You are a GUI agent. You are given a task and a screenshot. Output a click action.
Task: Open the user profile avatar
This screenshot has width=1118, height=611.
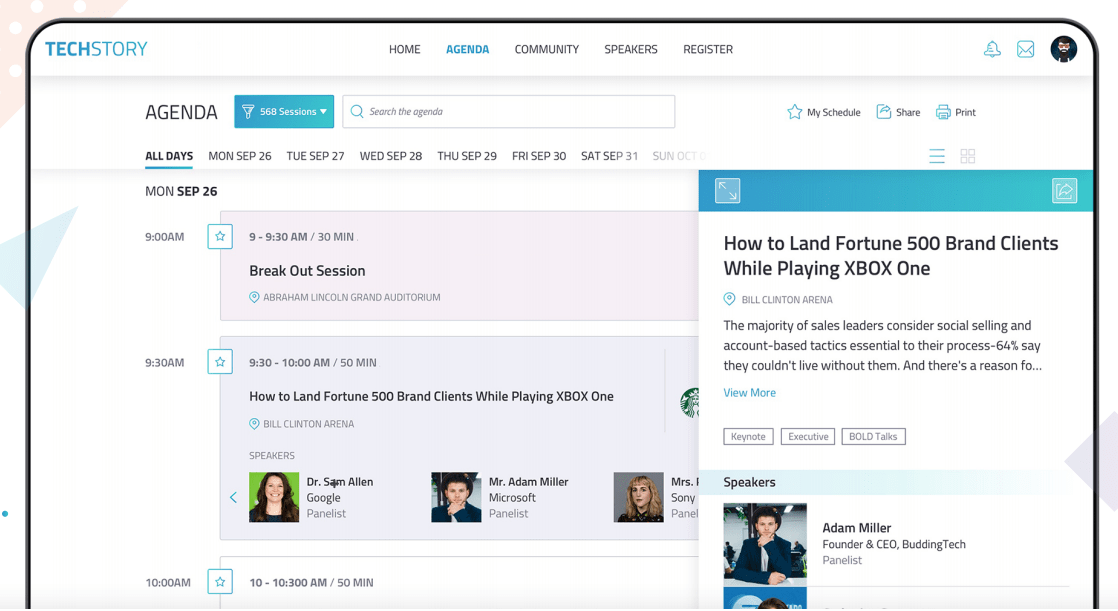1063,49
